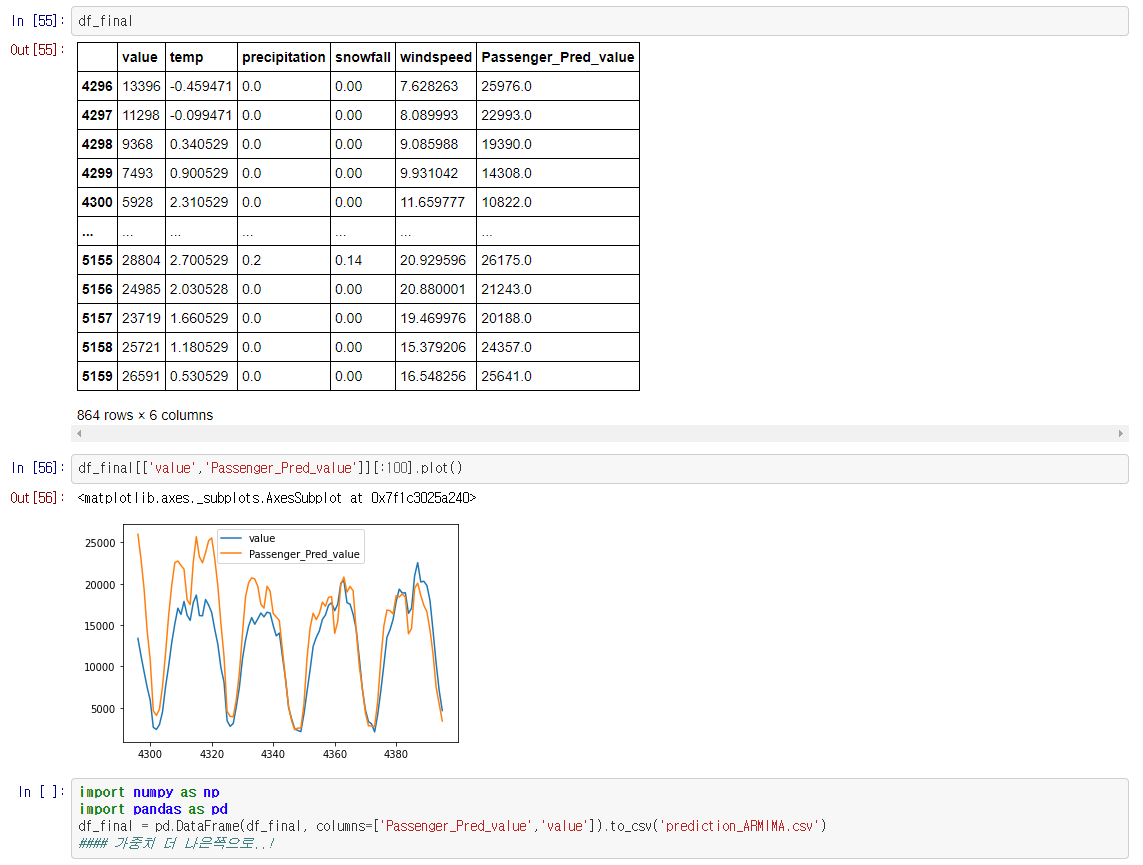Click row index 5158
The image size is (1143, 865).
(x=97, y=348)
